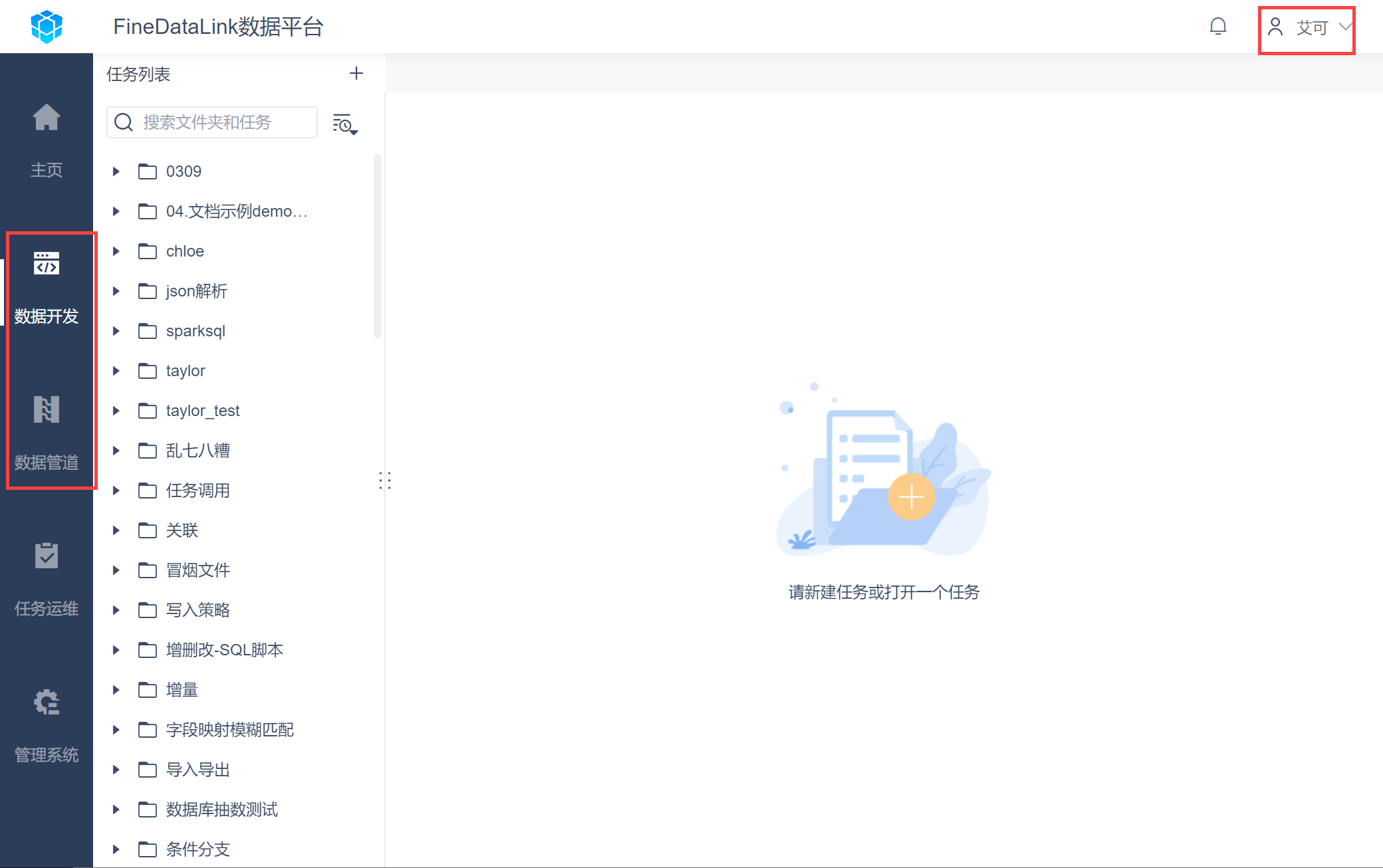Select the 增删改-SQL脚本 folder
The height and width of the screenshot is (868, 1383).
coord(224,650)
